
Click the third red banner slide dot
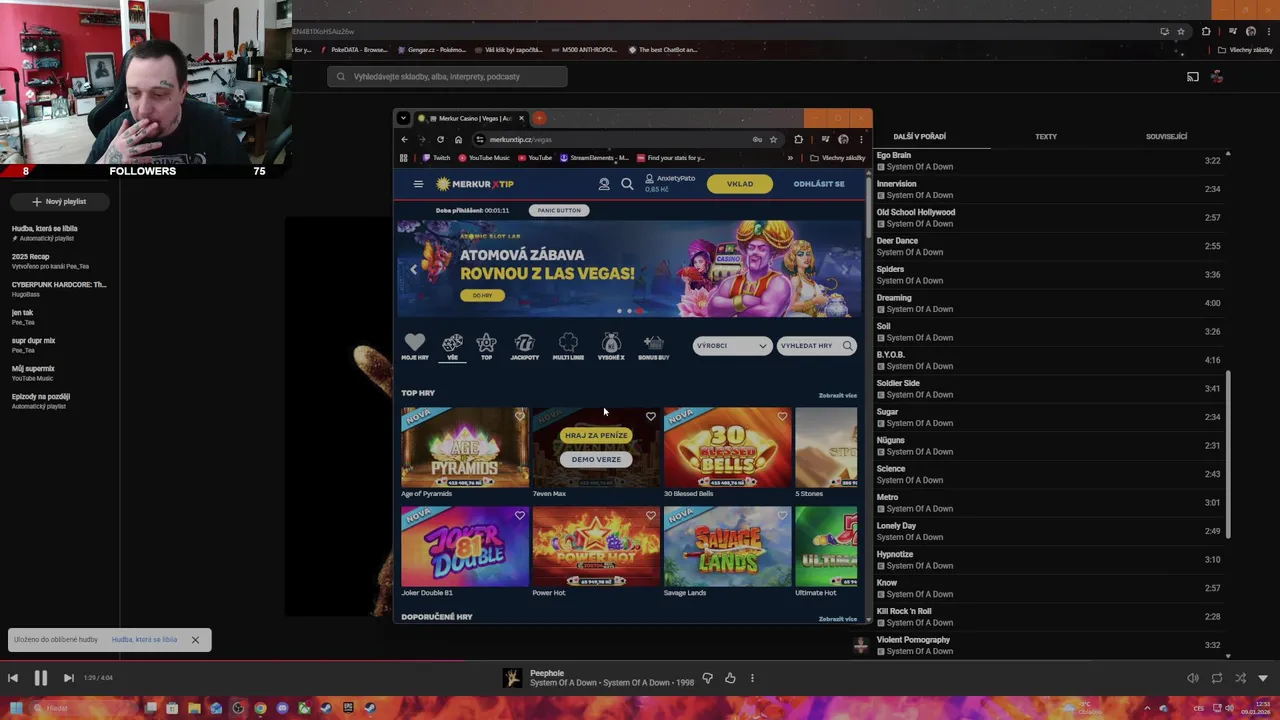click(640, 311)
